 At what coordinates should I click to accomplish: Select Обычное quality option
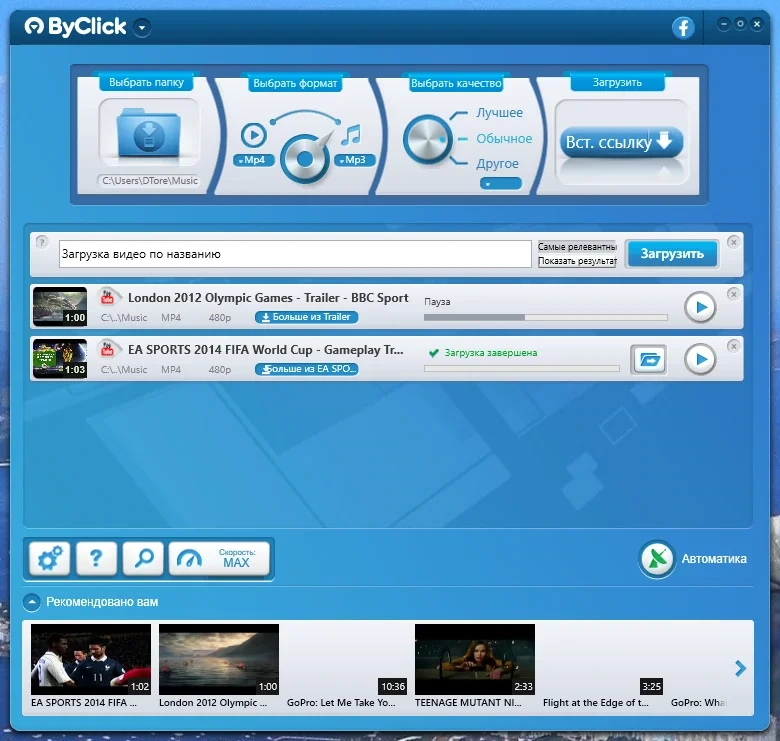click(x=504, y=139)
